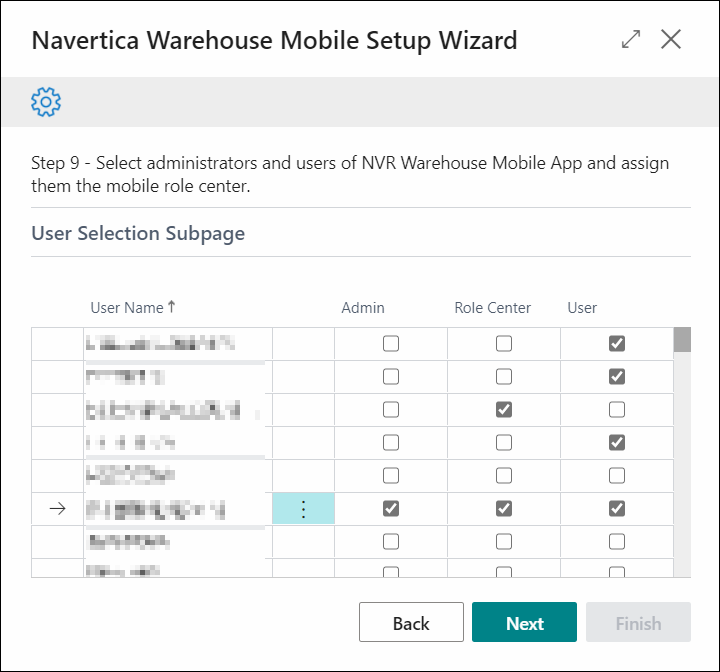The height and width of the screenshot is (672, 720).
Task: Check User in the third user row
Action: pos(617,409)
